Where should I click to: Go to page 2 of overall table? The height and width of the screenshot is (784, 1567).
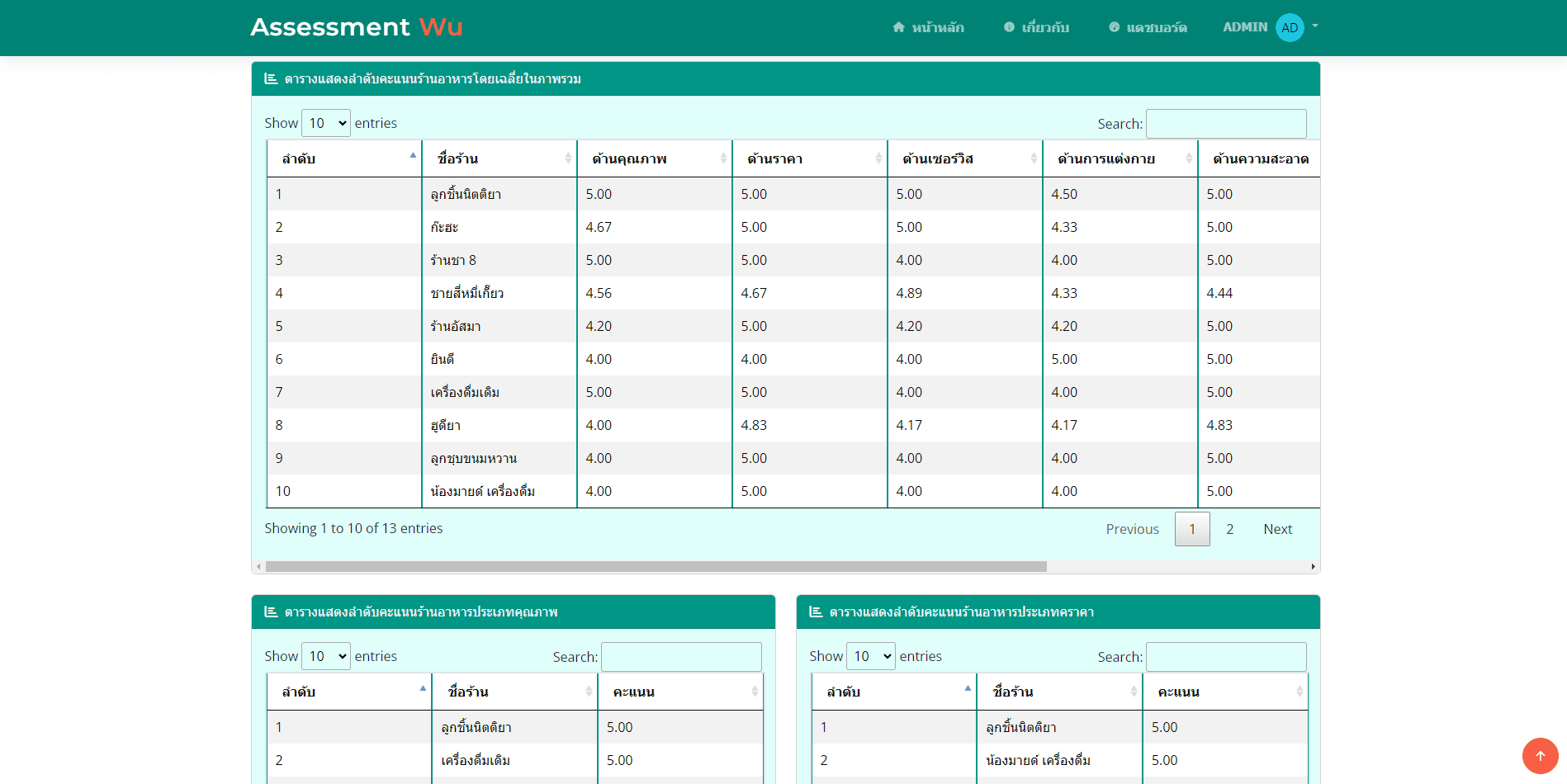coord(1229,529)
